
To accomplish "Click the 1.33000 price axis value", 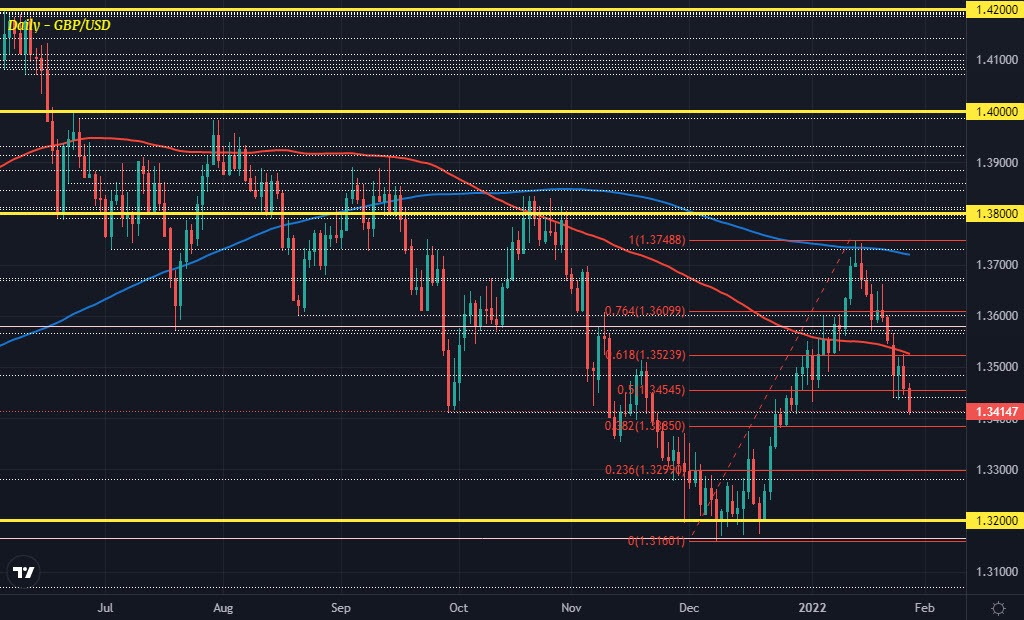I will pos(997,470).
